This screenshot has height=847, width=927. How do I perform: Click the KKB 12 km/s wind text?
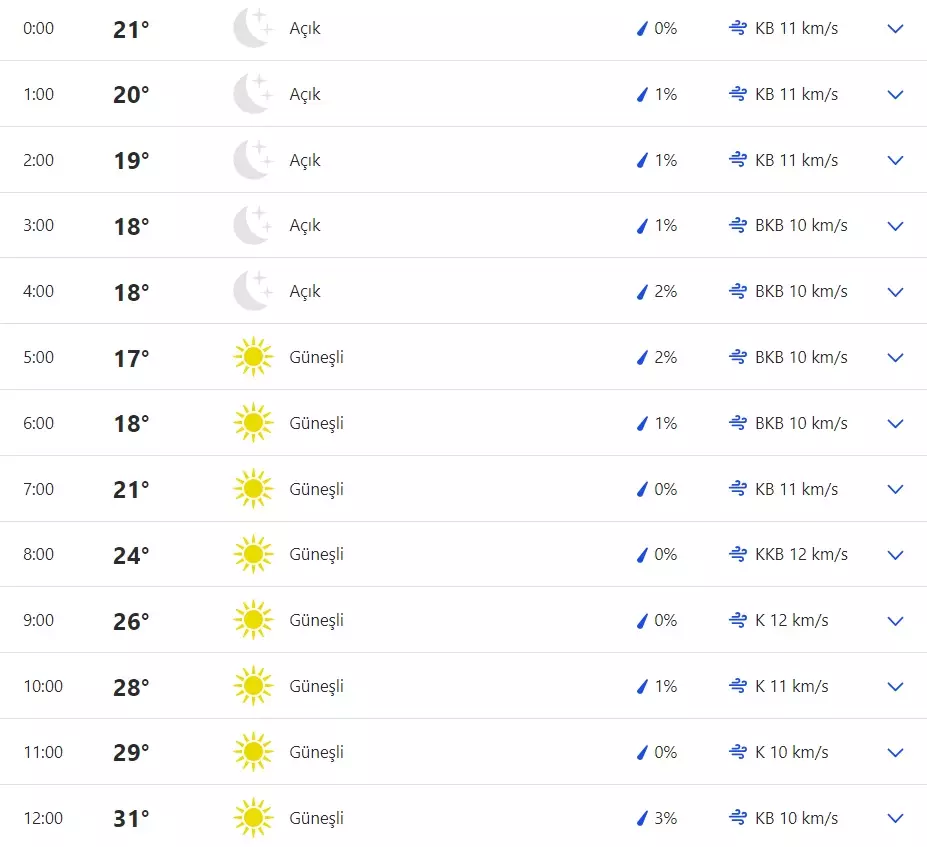tap(801, 554)
